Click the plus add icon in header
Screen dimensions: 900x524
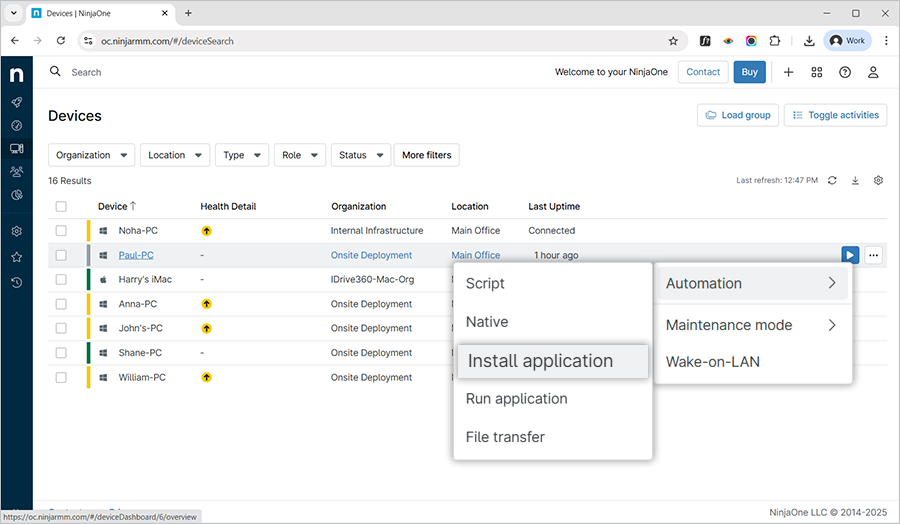789,72
